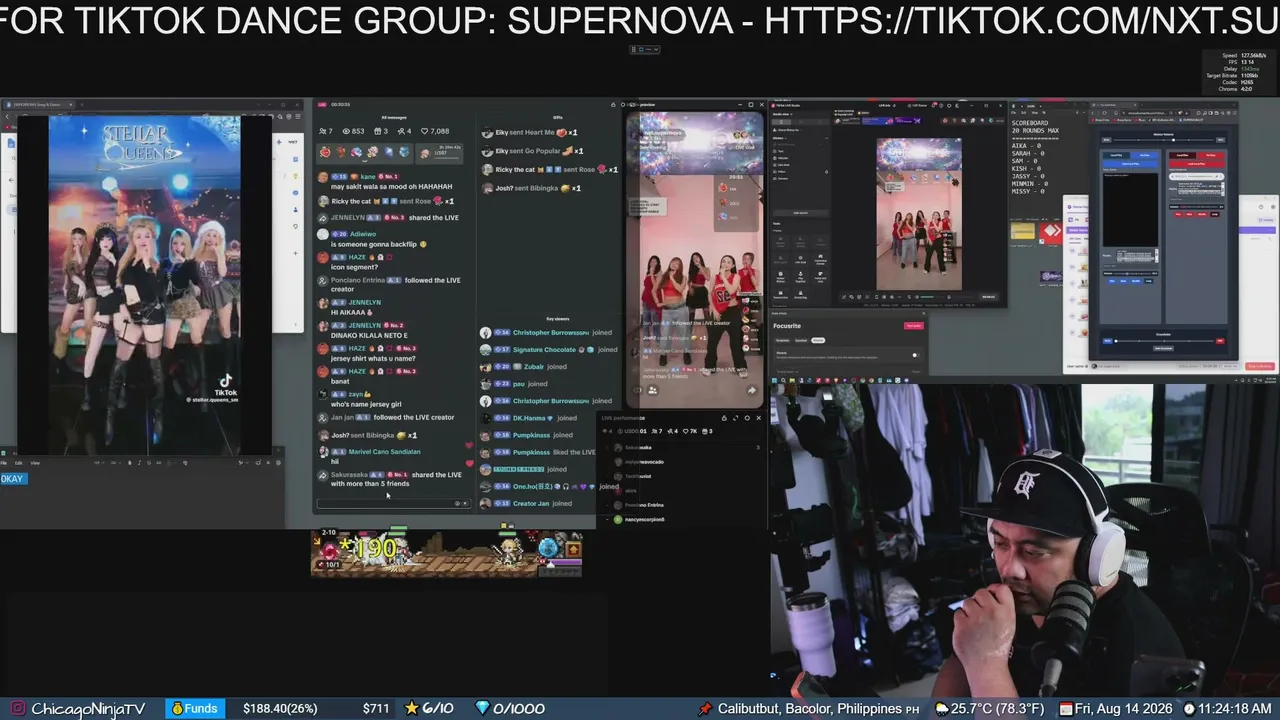Adjust the Master Volume slider
The image size is (1280, 720).
point(1163,140)
